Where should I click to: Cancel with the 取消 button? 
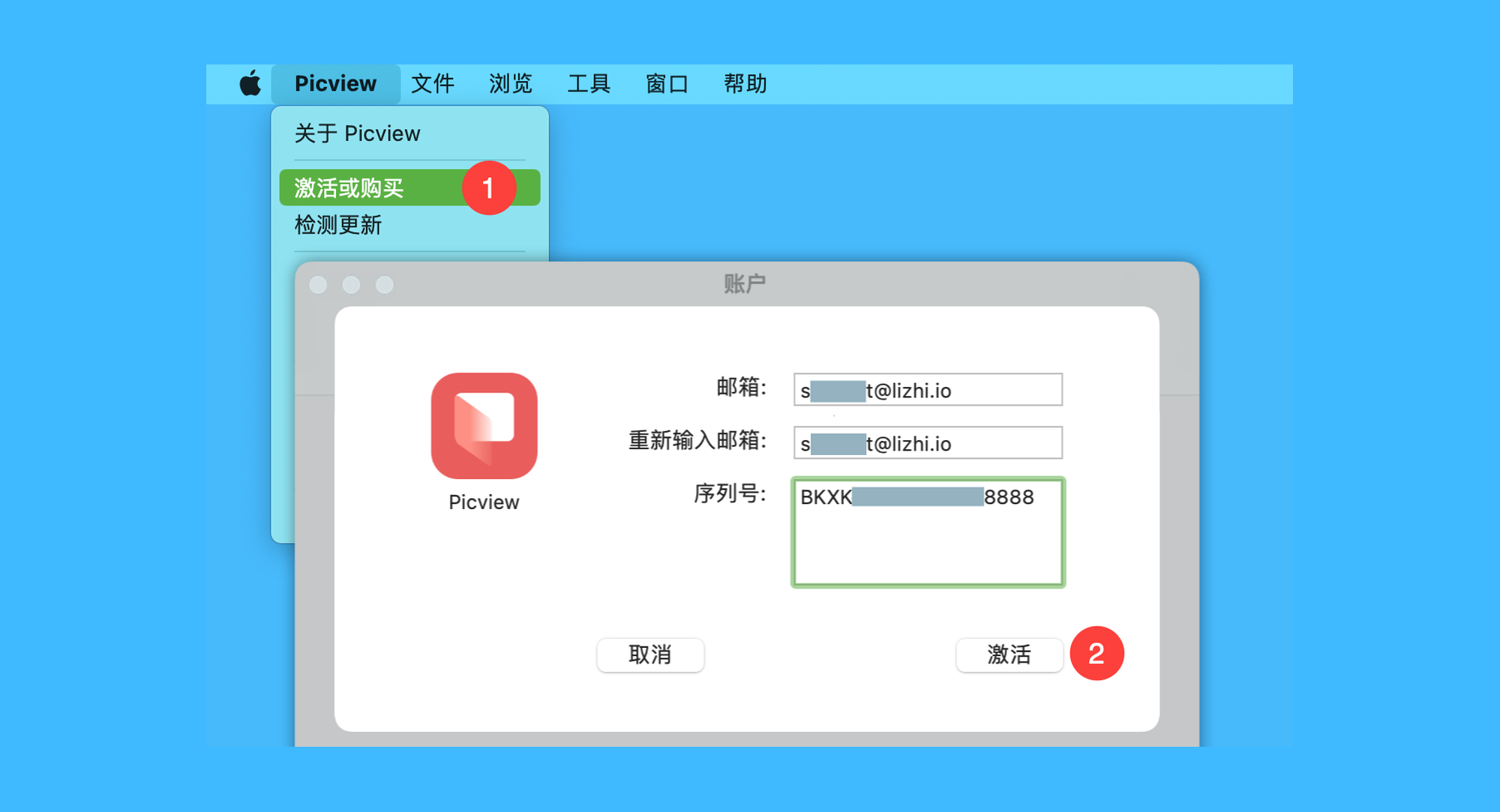click(650, 655)
